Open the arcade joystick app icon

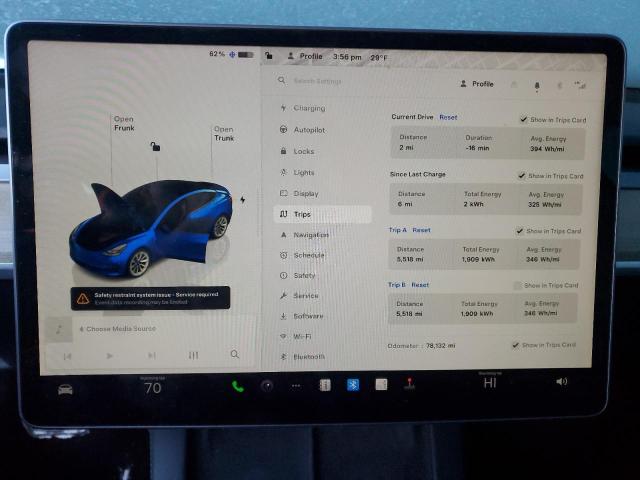click(x=409, y=384)
